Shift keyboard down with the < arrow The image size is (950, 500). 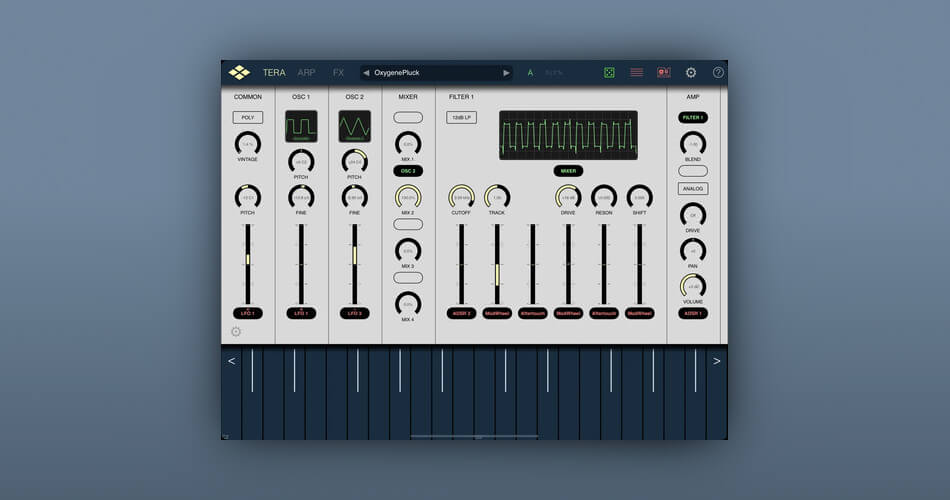pyautogui.click(x=231, y=361)
